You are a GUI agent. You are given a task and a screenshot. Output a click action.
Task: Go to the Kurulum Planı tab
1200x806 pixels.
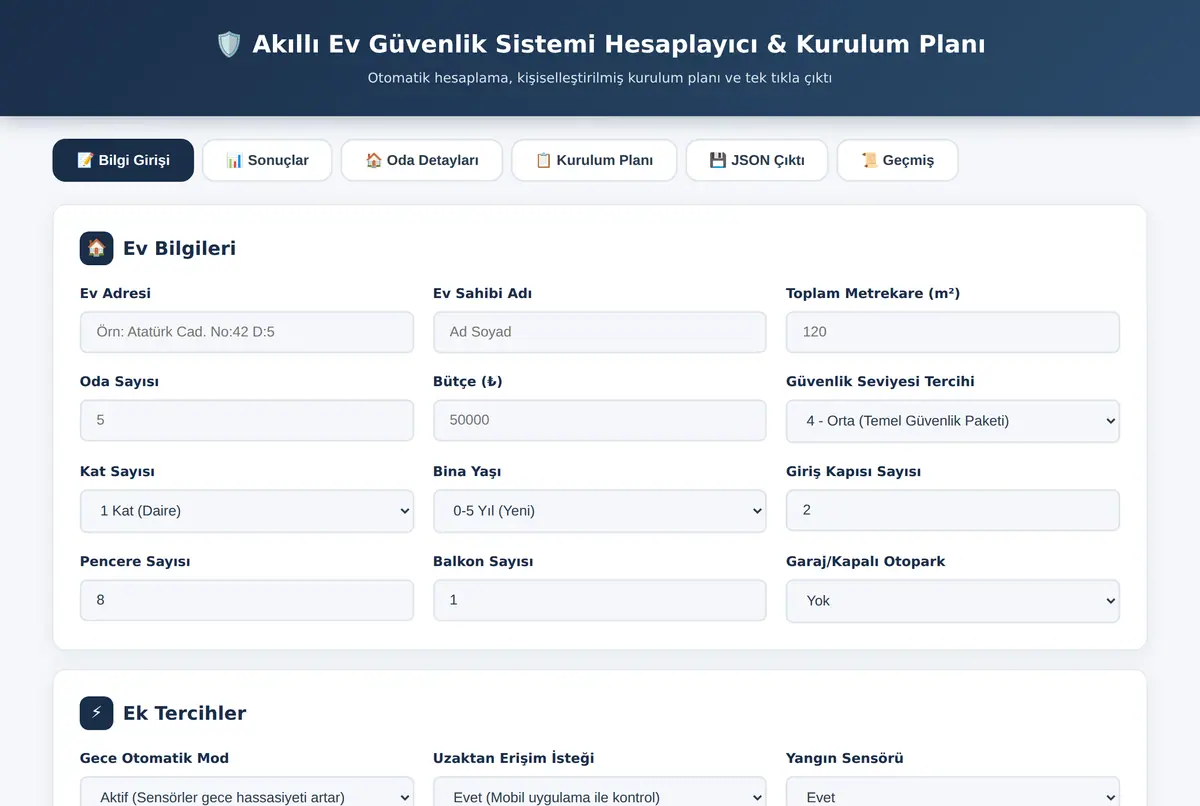pos(594,160)
